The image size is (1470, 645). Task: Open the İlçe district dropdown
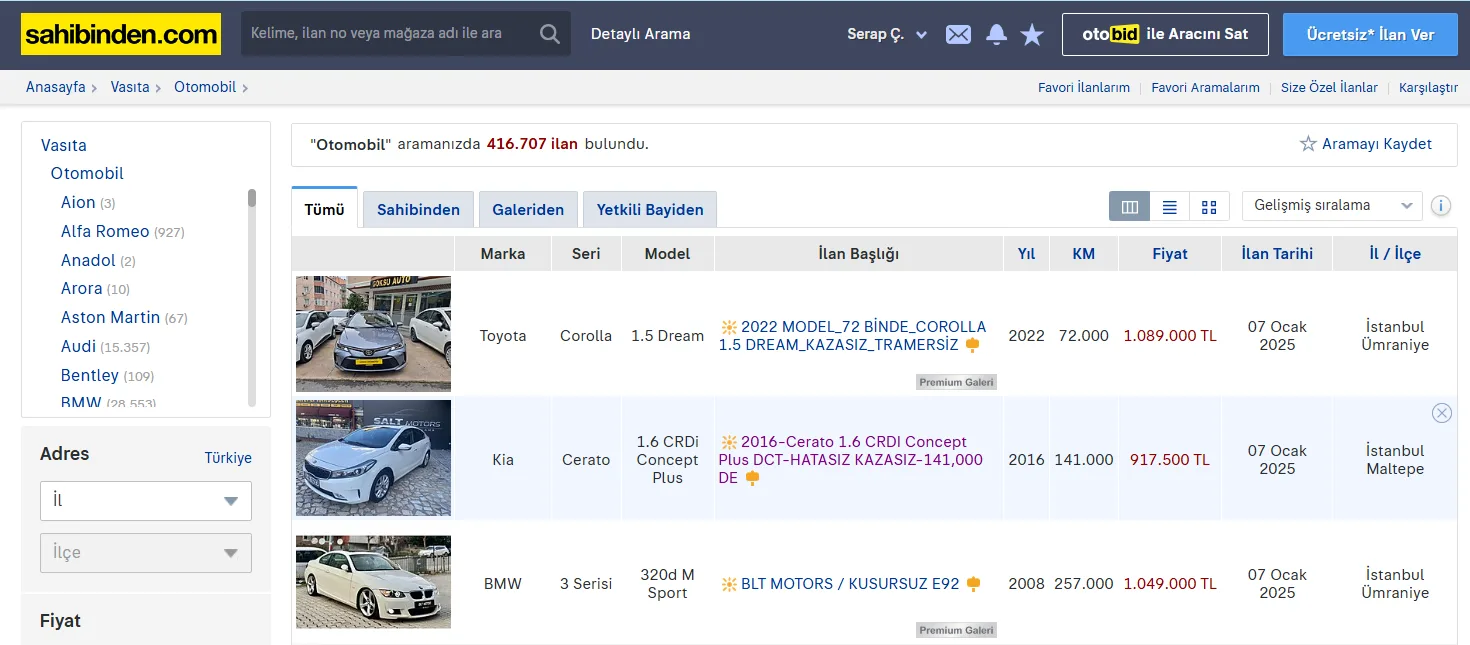pos(146,553)
